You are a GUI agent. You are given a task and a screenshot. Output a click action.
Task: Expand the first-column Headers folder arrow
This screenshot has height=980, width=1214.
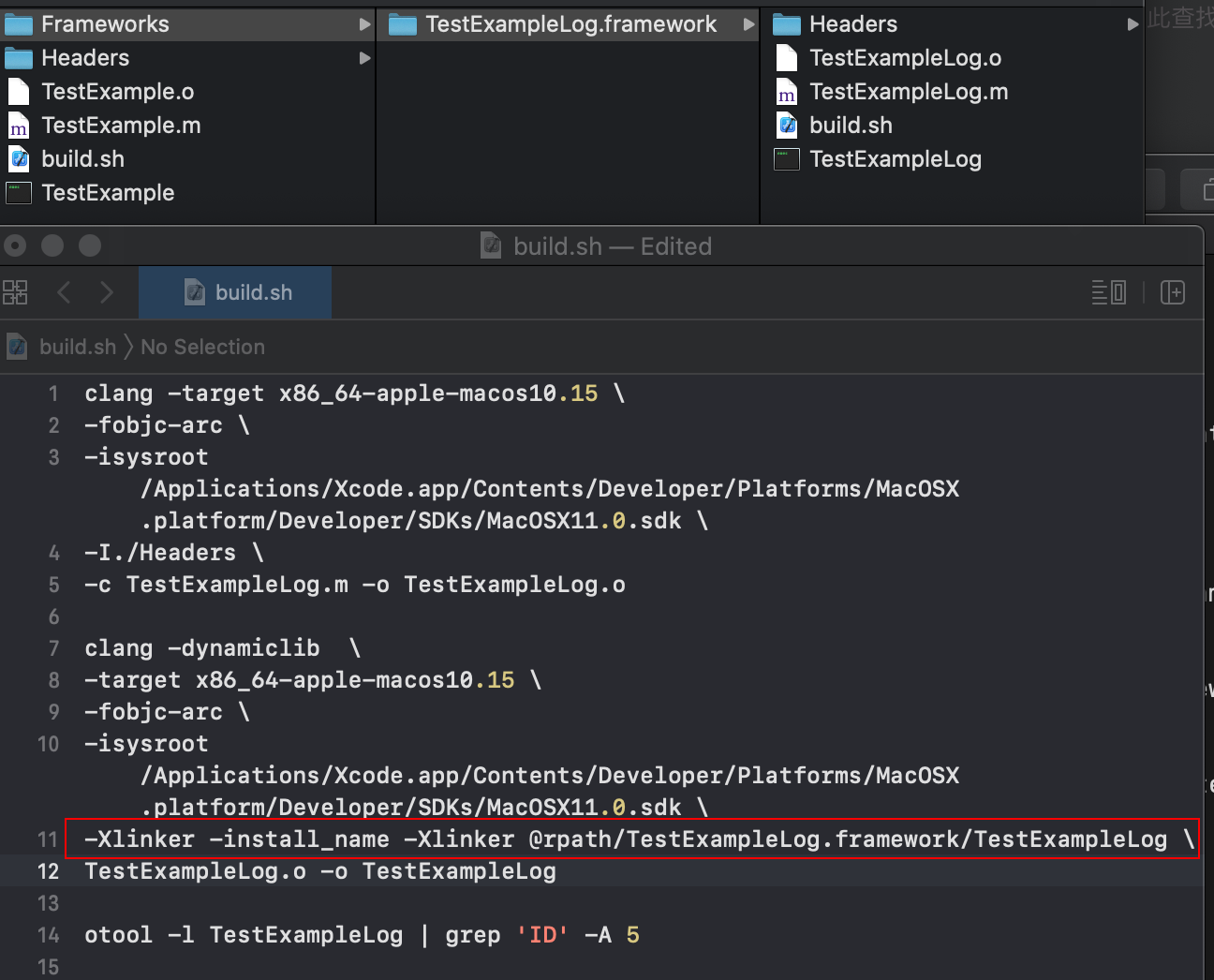pos(365,58)
